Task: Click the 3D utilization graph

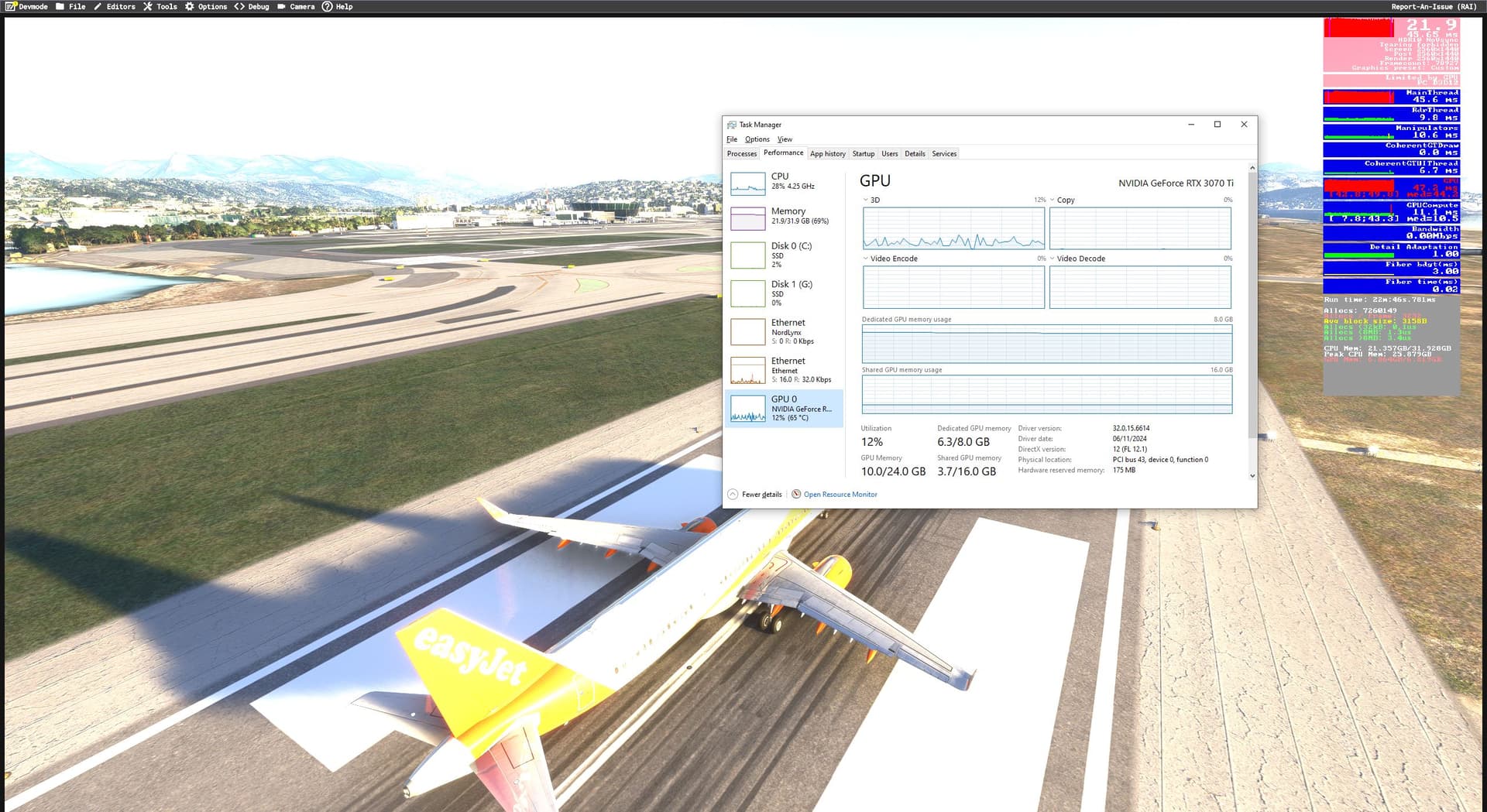Action: point(953,228)
